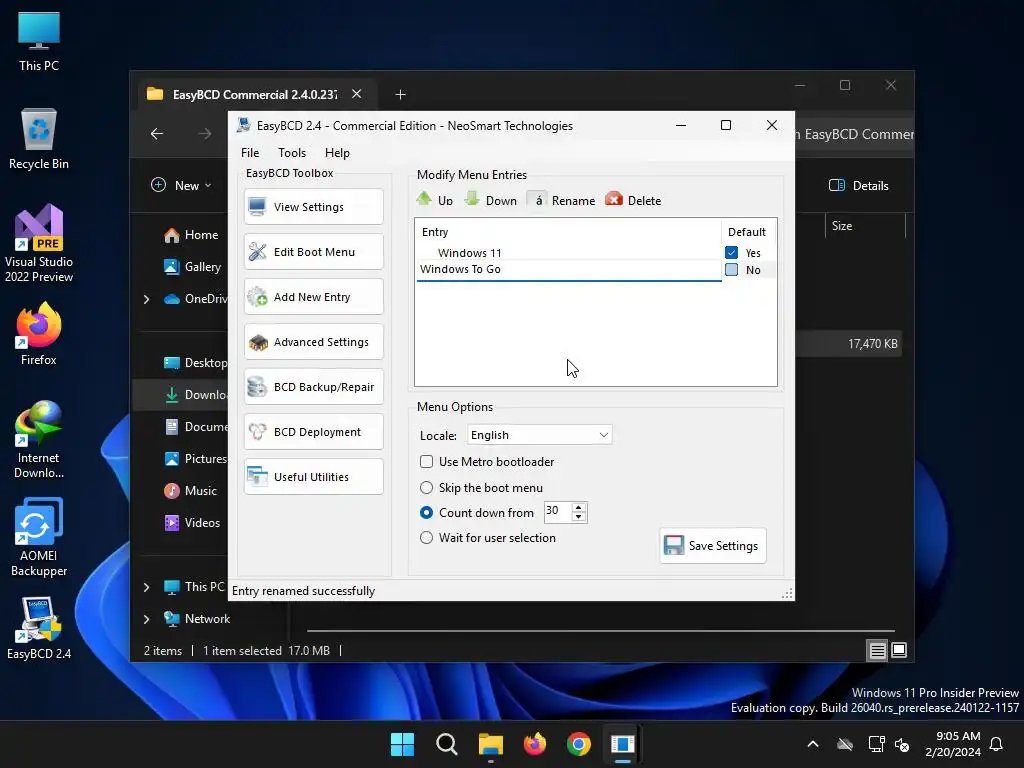Screen dimensions: 1024x768
Task: Click the Save Settings button
Action: 712,545
